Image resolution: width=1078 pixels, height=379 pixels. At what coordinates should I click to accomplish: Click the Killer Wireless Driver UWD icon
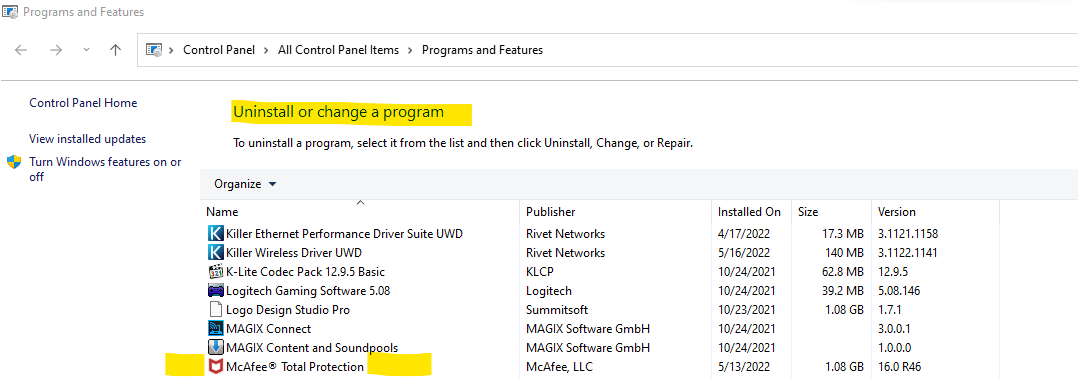[215, 252]
